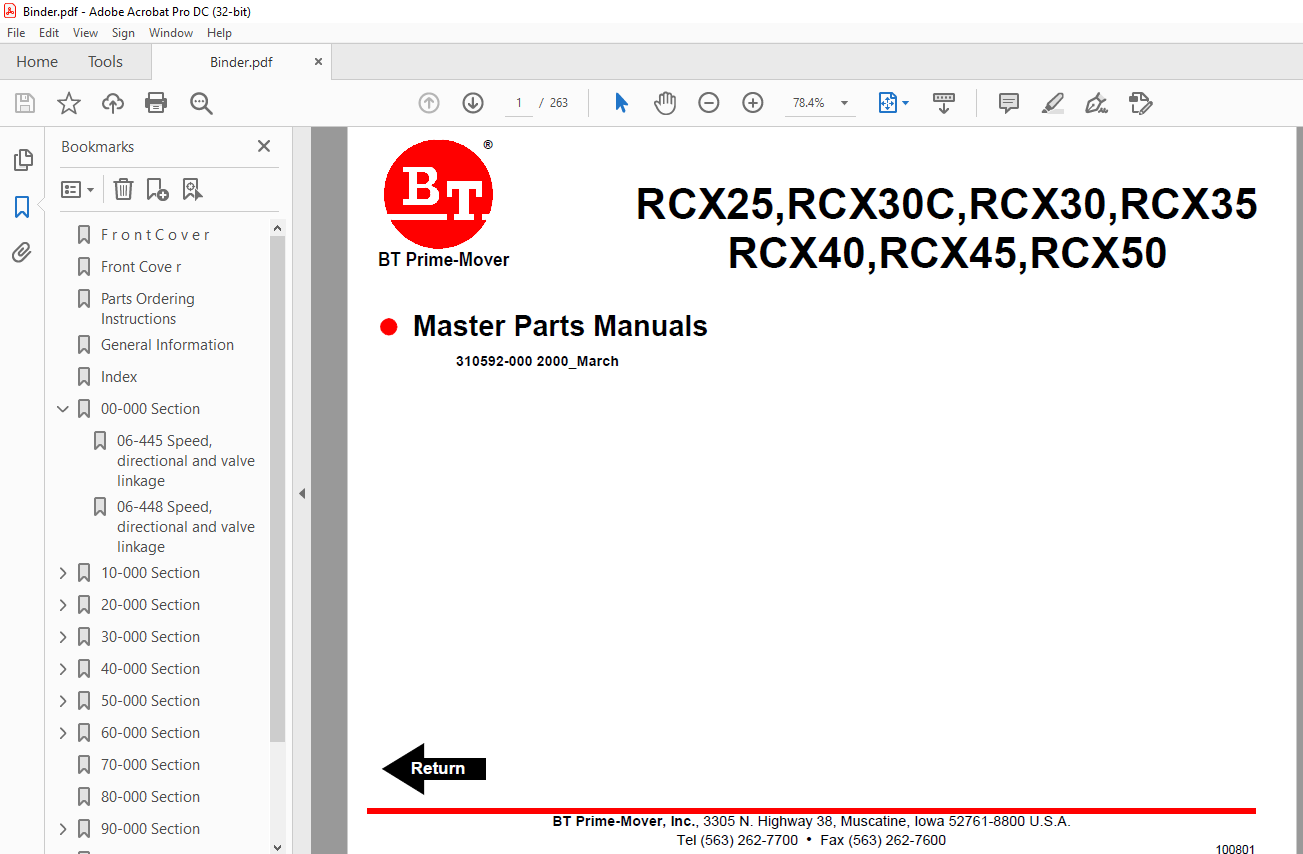Open the Window menu
The width and height of the screenshot is (1303, 854).
tap(171, 33)
